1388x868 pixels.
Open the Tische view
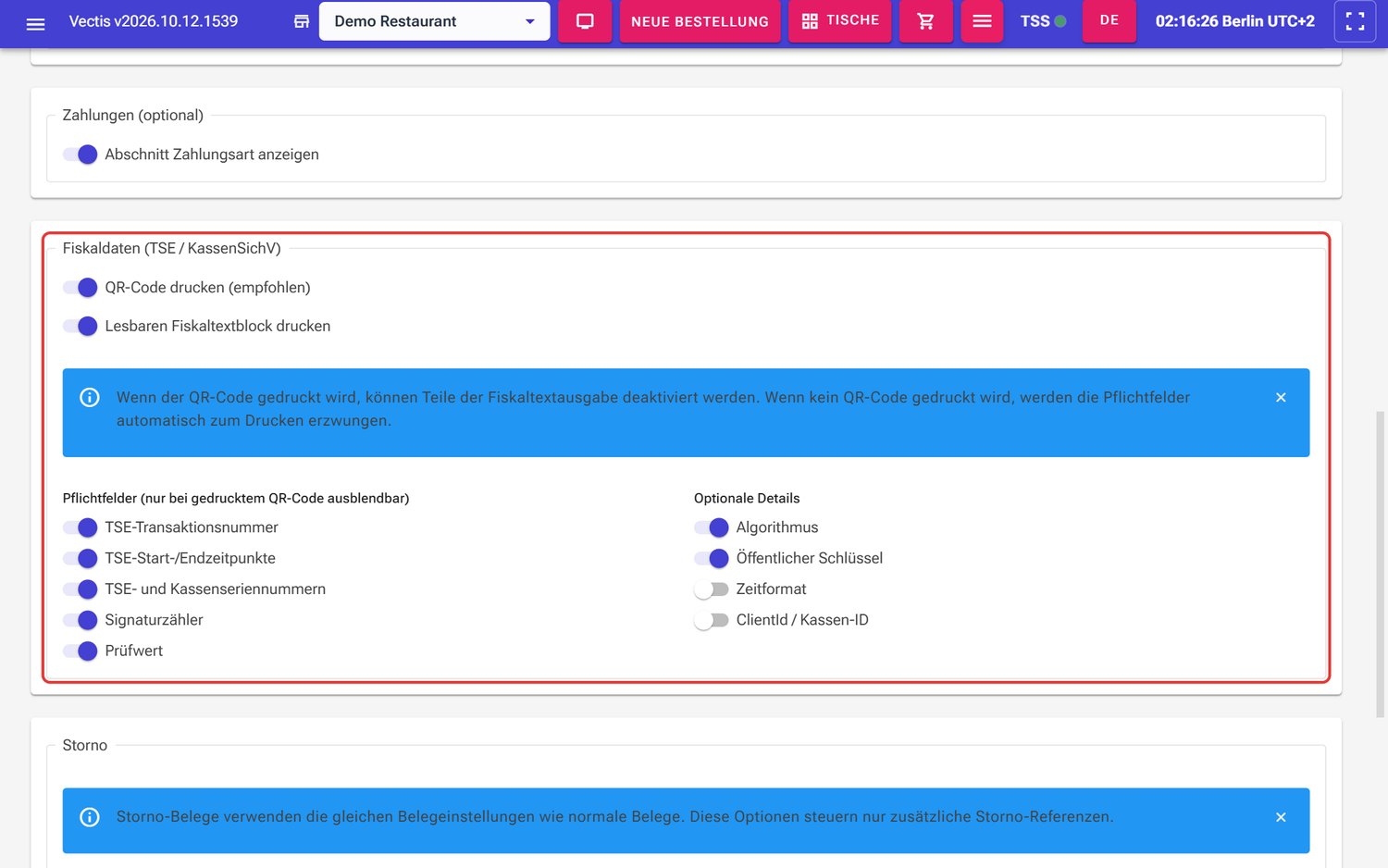point(840,20)
